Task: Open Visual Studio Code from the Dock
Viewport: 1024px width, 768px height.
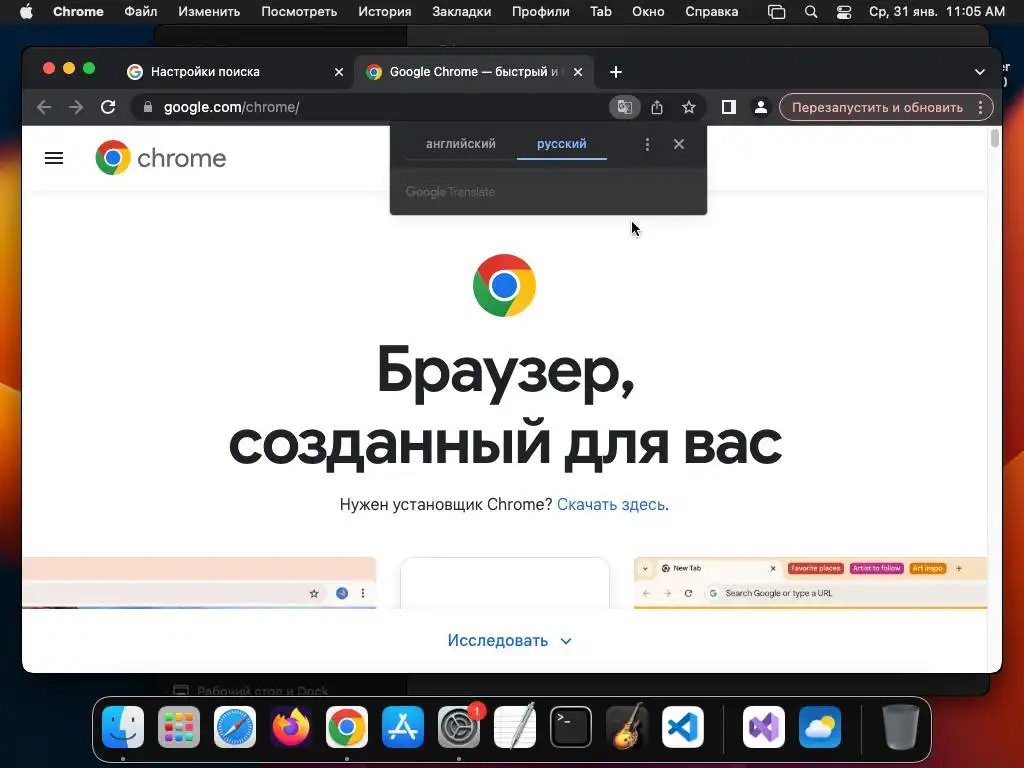Action: pyautogui.click(x=683, y=727)
